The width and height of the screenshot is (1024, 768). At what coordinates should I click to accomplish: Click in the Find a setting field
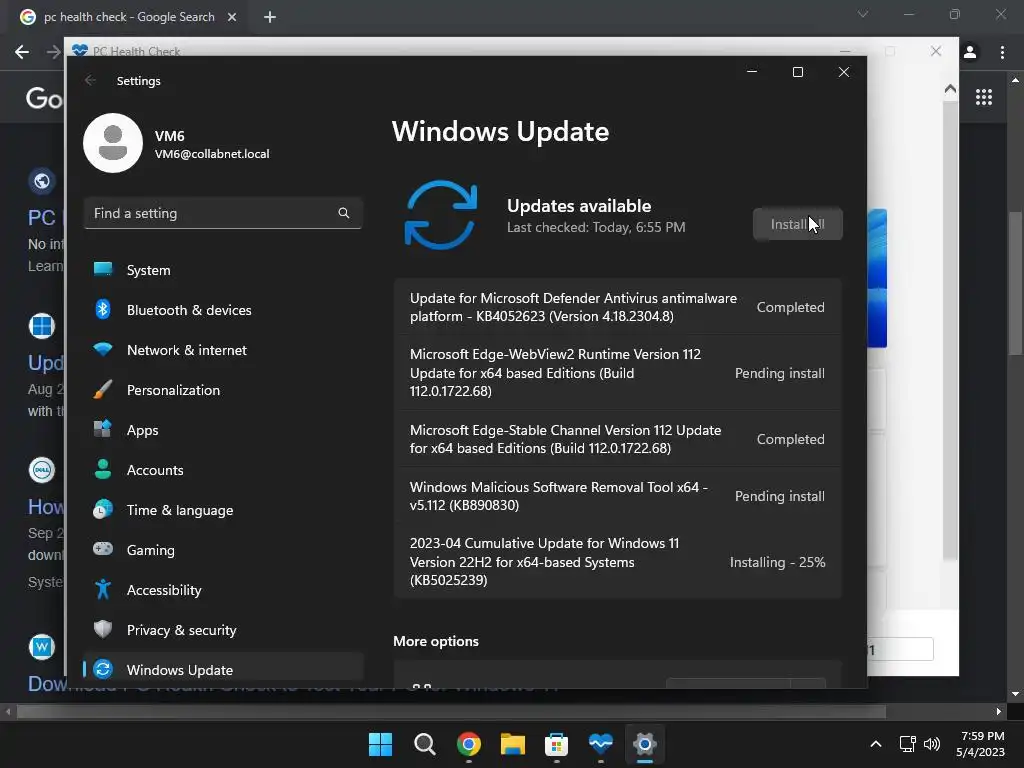pos(223,213)
